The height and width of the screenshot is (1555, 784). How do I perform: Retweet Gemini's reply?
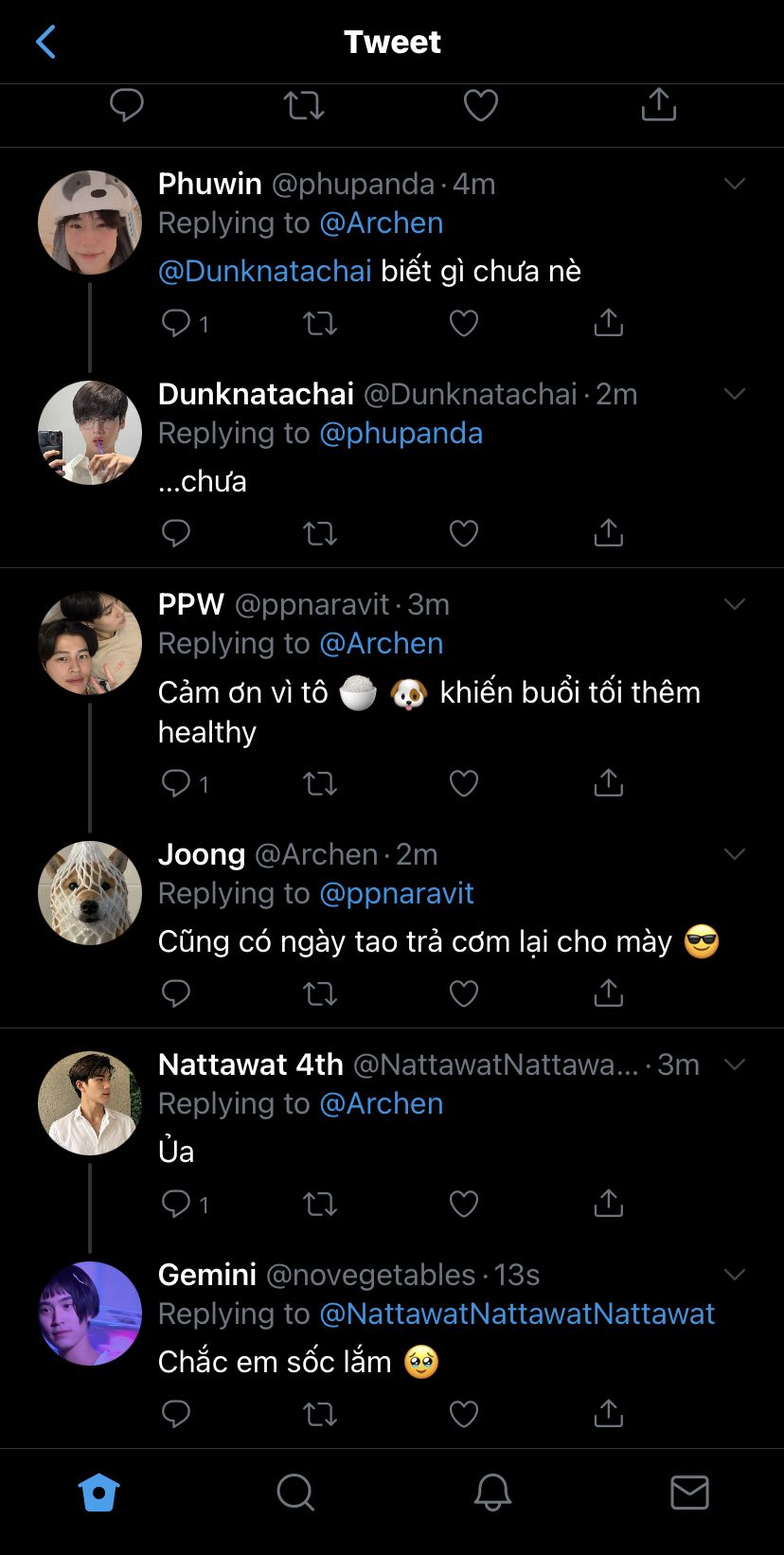click(x=319, y=1414)
